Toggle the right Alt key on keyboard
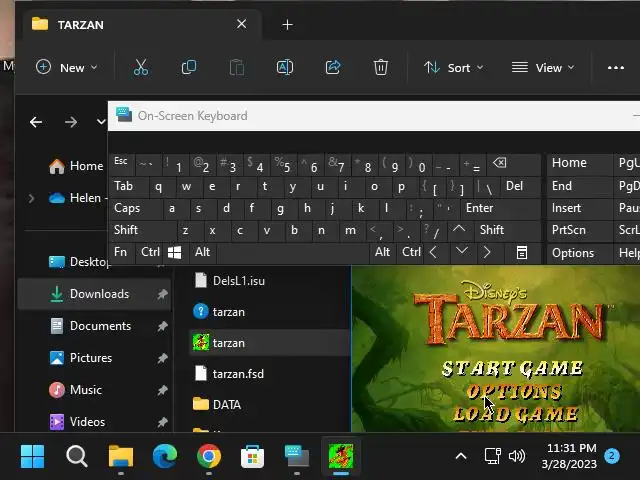This screenshot has height=480, width=640. pyautogui.click(x=382, y=253)
